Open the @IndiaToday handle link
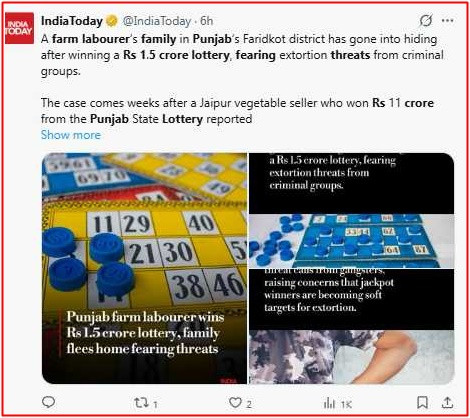The height and width of the screenshot is (418, 470). [x=157, y=21]
